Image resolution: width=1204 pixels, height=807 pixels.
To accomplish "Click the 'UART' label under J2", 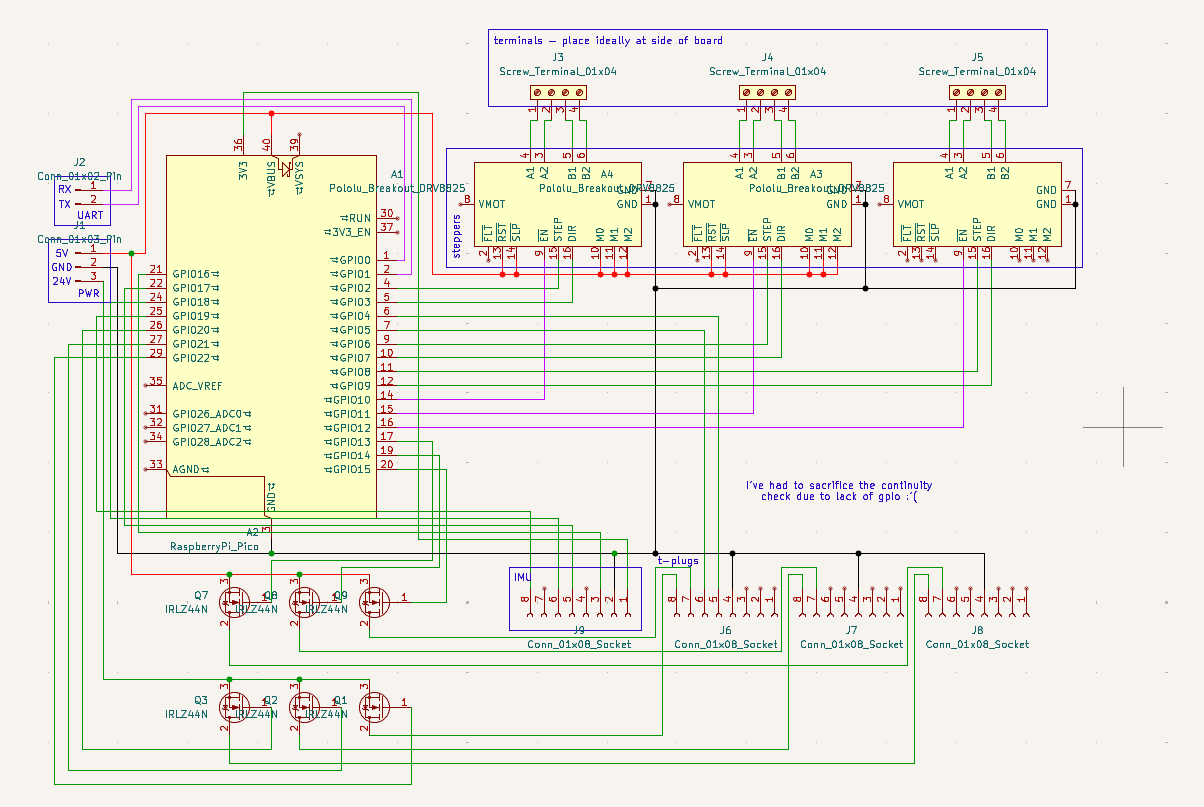I will point(90,215).
